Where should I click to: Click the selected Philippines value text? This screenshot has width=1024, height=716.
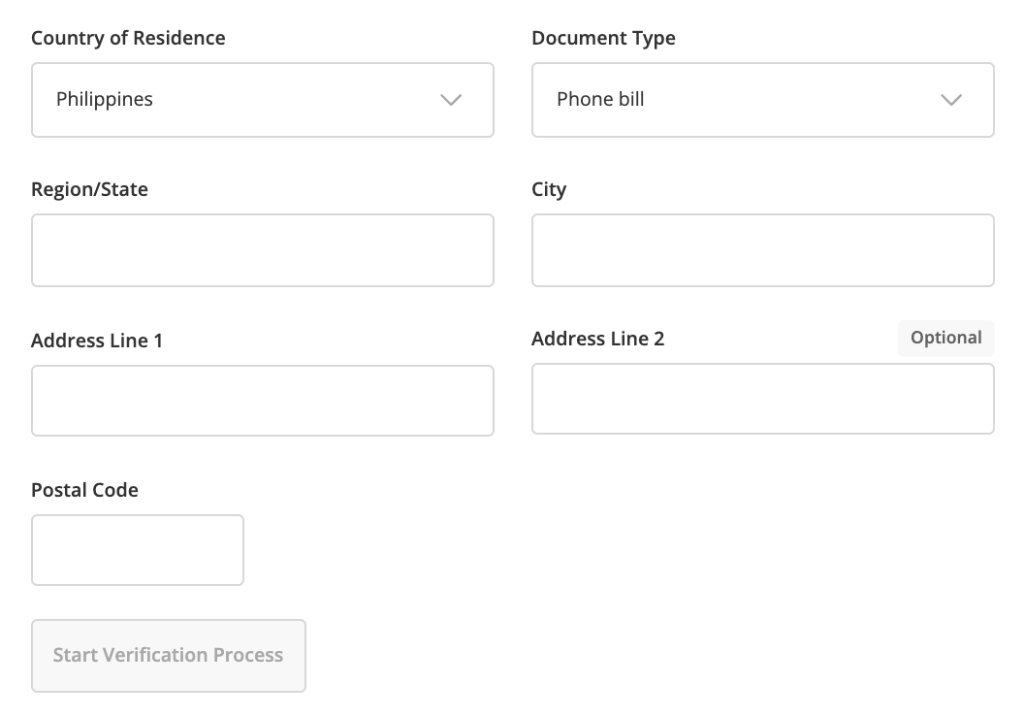tap(104, 99)
